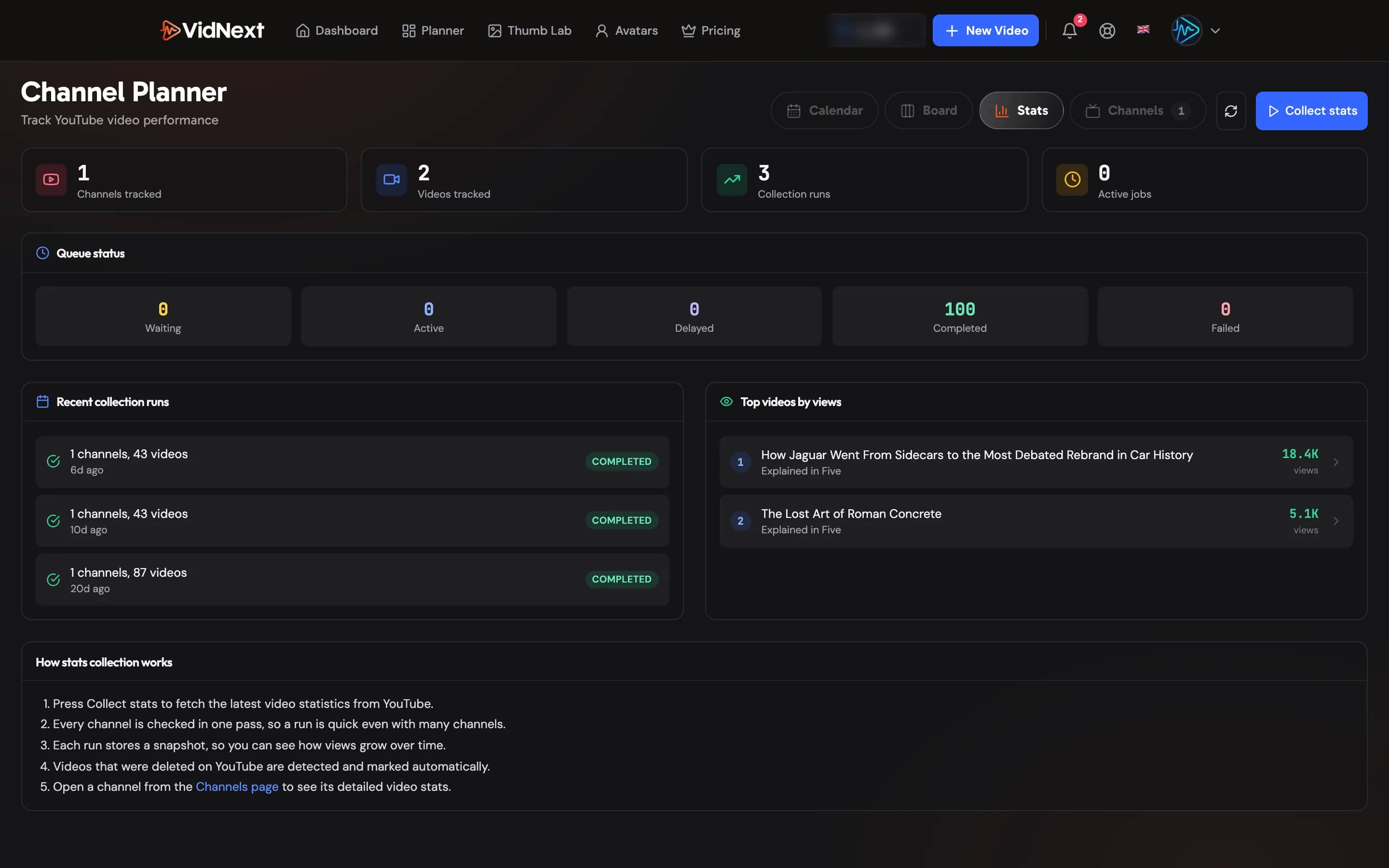
Task: Click the Delayed queue count tile
Action: pos(694,316)
